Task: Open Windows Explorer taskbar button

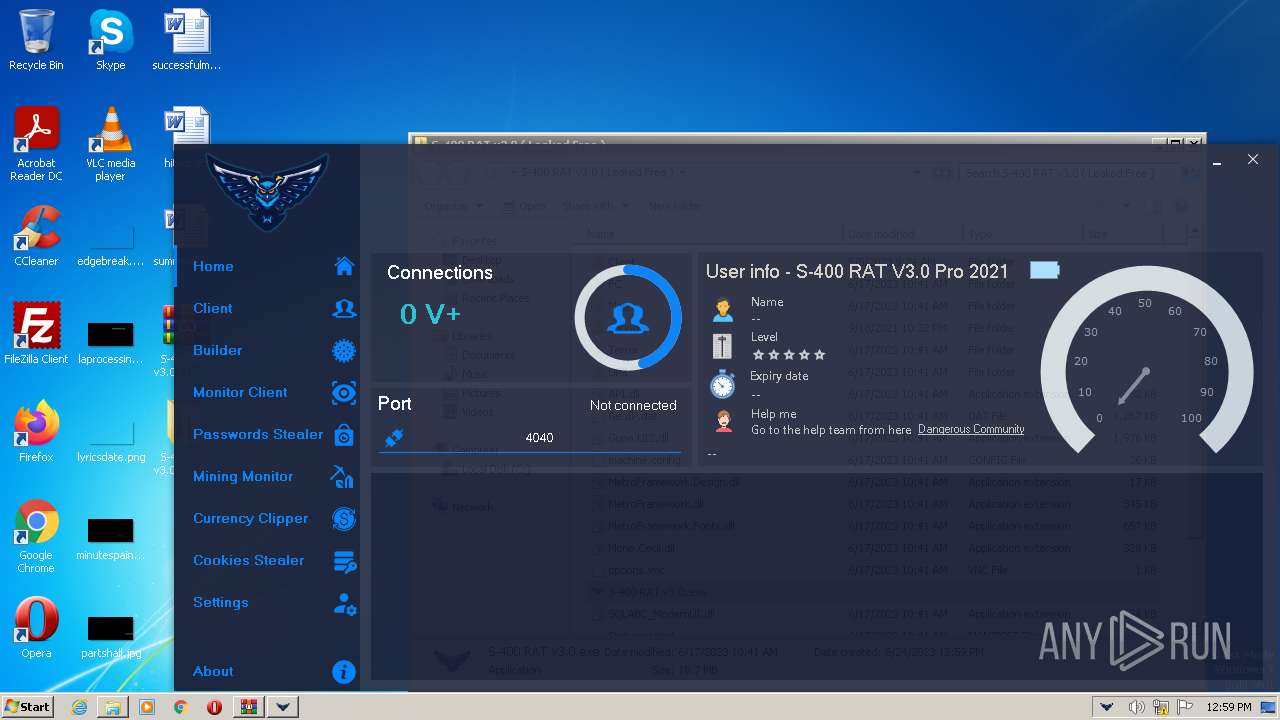Action: [x=113, y=707]
